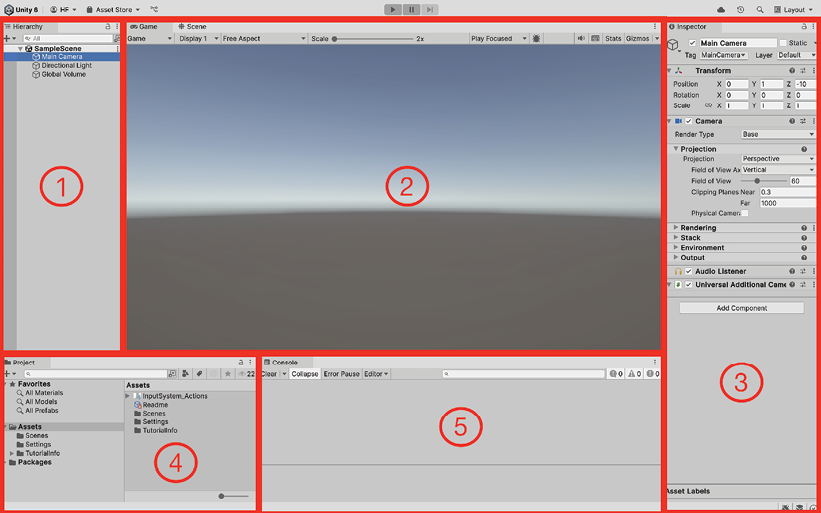Open the HF account dropdown
Image resolution: width=821 pixels, height=513 pixels.
coord(63,9)
